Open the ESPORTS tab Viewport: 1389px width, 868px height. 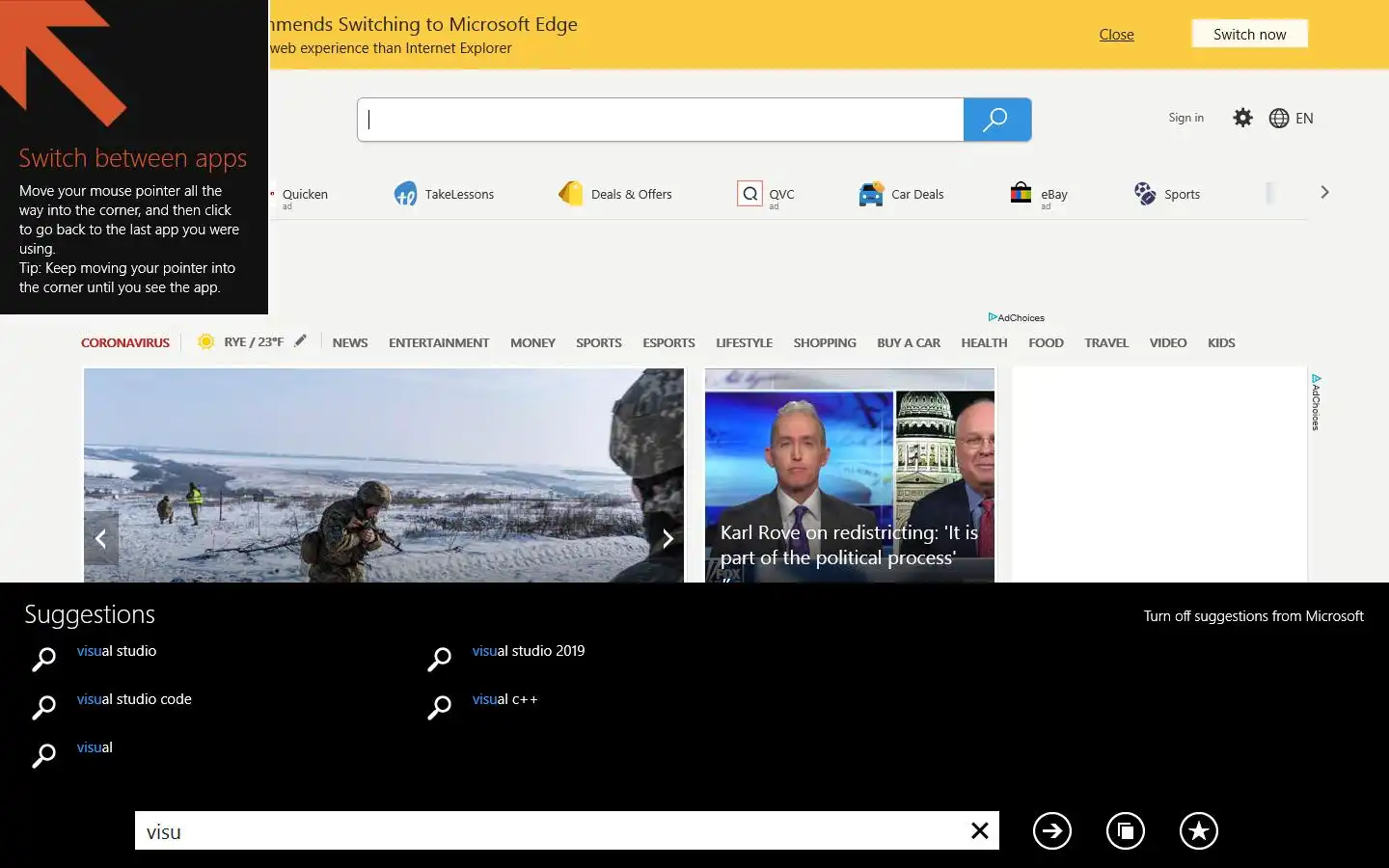point(668,342)
